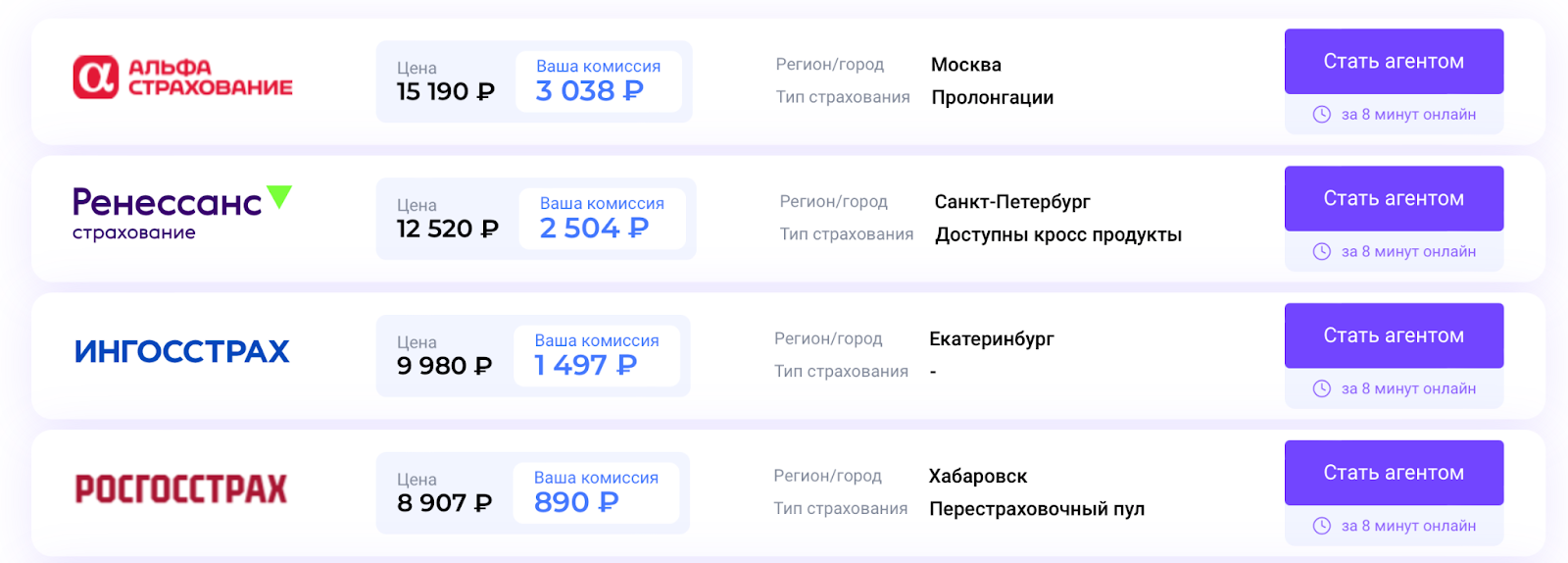Click the Renaissance Strakhovanie logo
Viewport: 1568px width, 563px height.
182,213
